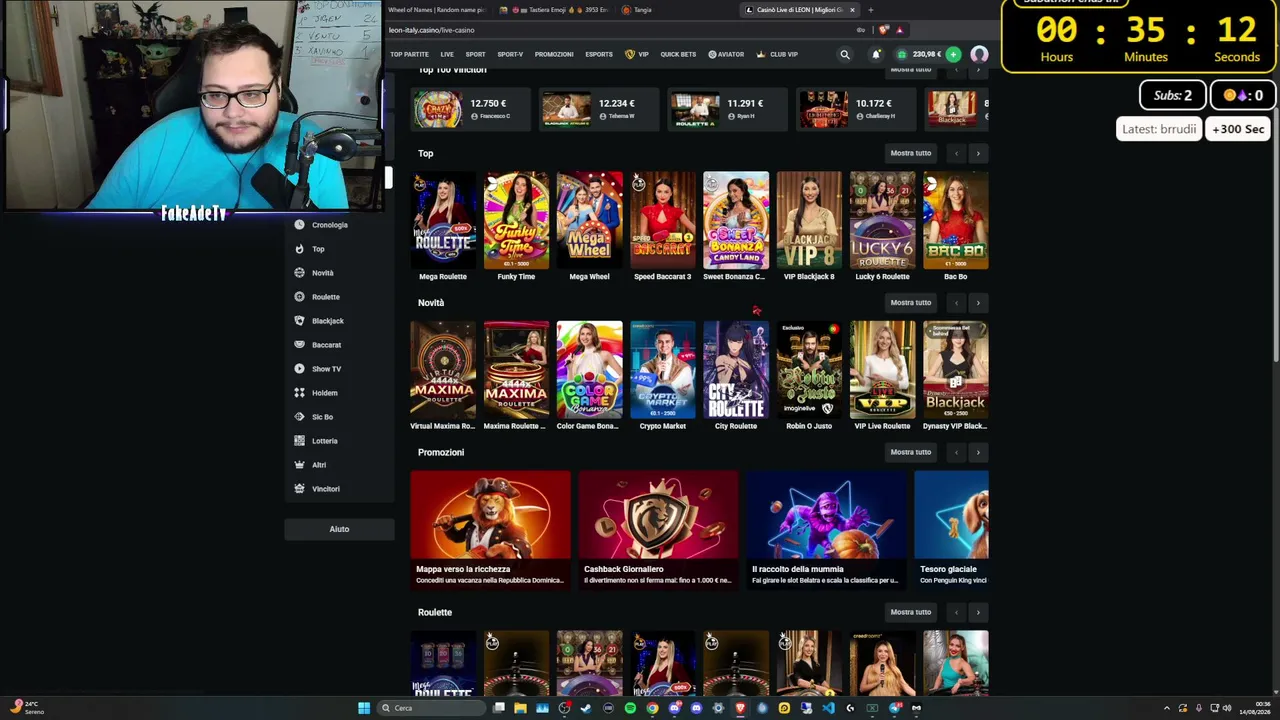This screenshot has height=720, width=1280.
Task: Open the site search magnifier icon
Action: (845, 54)
